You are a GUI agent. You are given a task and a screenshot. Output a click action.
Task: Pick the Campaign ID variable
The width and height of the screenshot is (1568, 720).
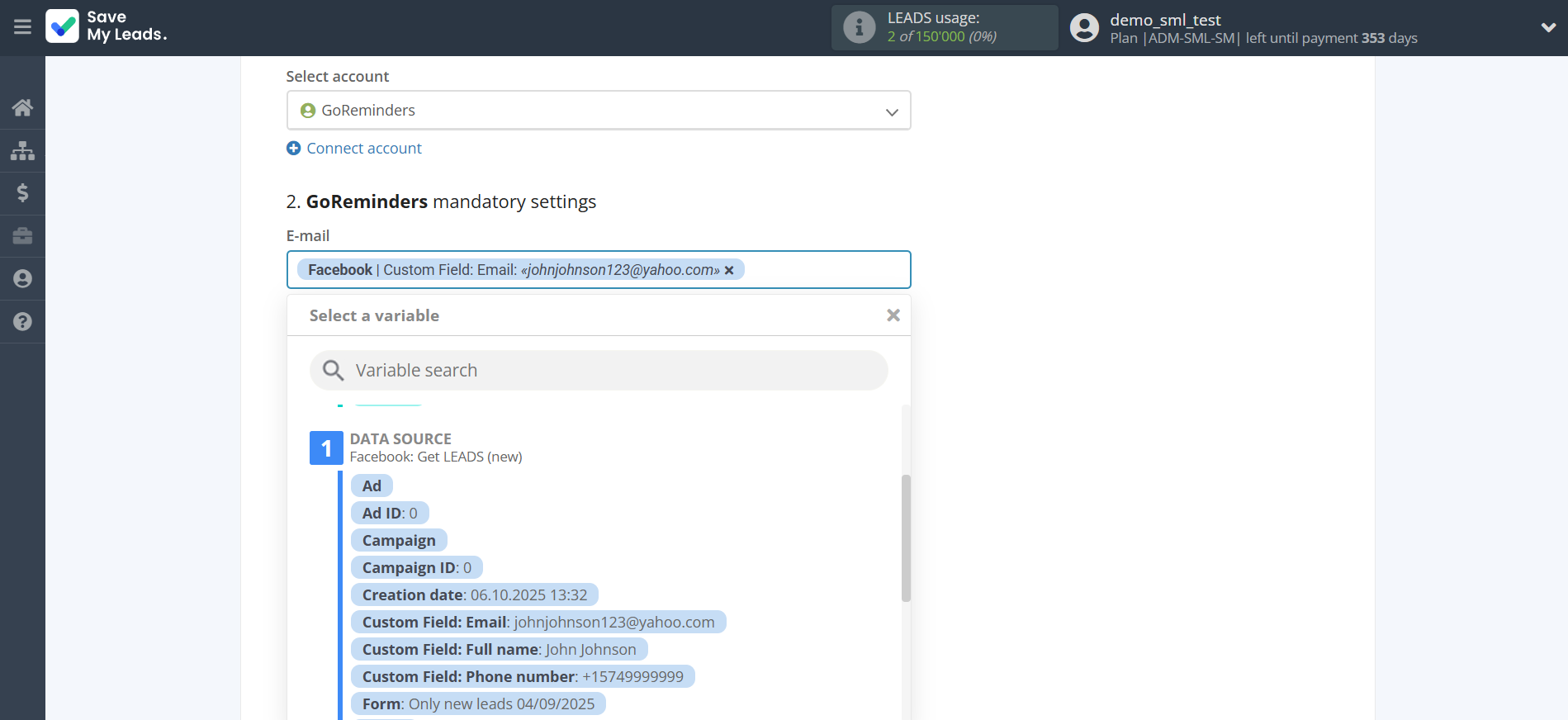pos(416,568)
